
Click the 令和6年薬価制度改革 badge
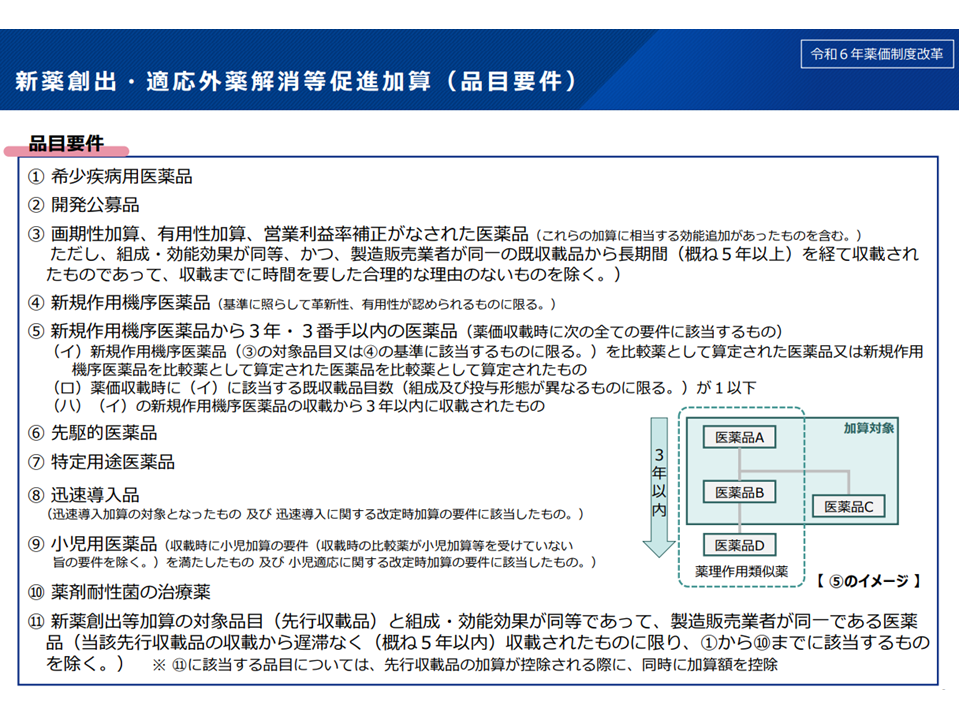(x=876, y=55)
